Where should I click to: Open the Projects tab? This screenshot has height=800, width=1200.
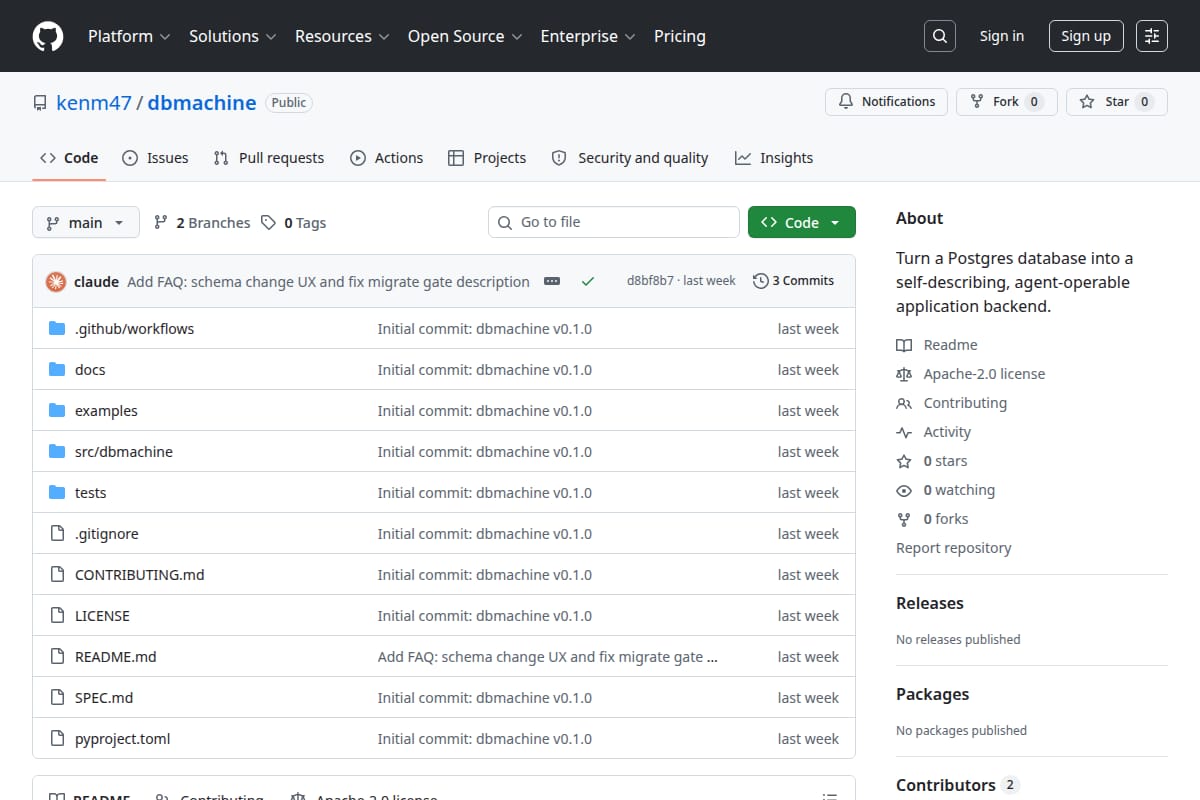pyautogui.click(x=487, y=158)
